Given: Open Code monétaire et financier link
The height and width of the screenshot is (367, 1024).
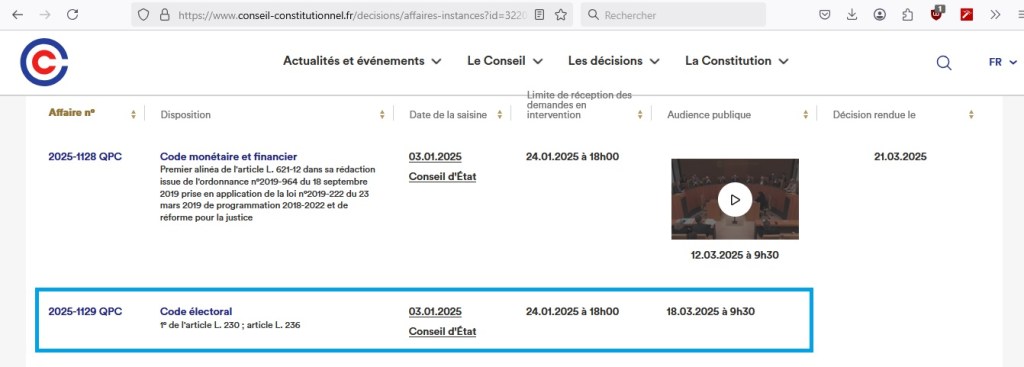Looking at the screenshot, I should click(x=229, y=157).
